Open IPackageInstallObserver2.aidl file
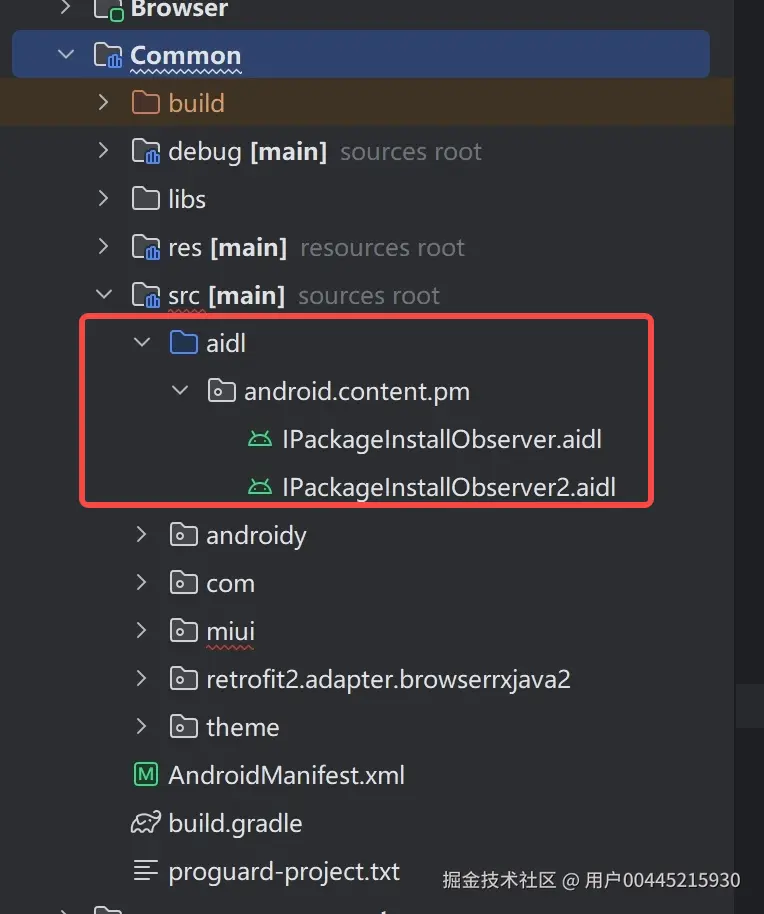This screenshot has width=764, height=914. (448, 488)
